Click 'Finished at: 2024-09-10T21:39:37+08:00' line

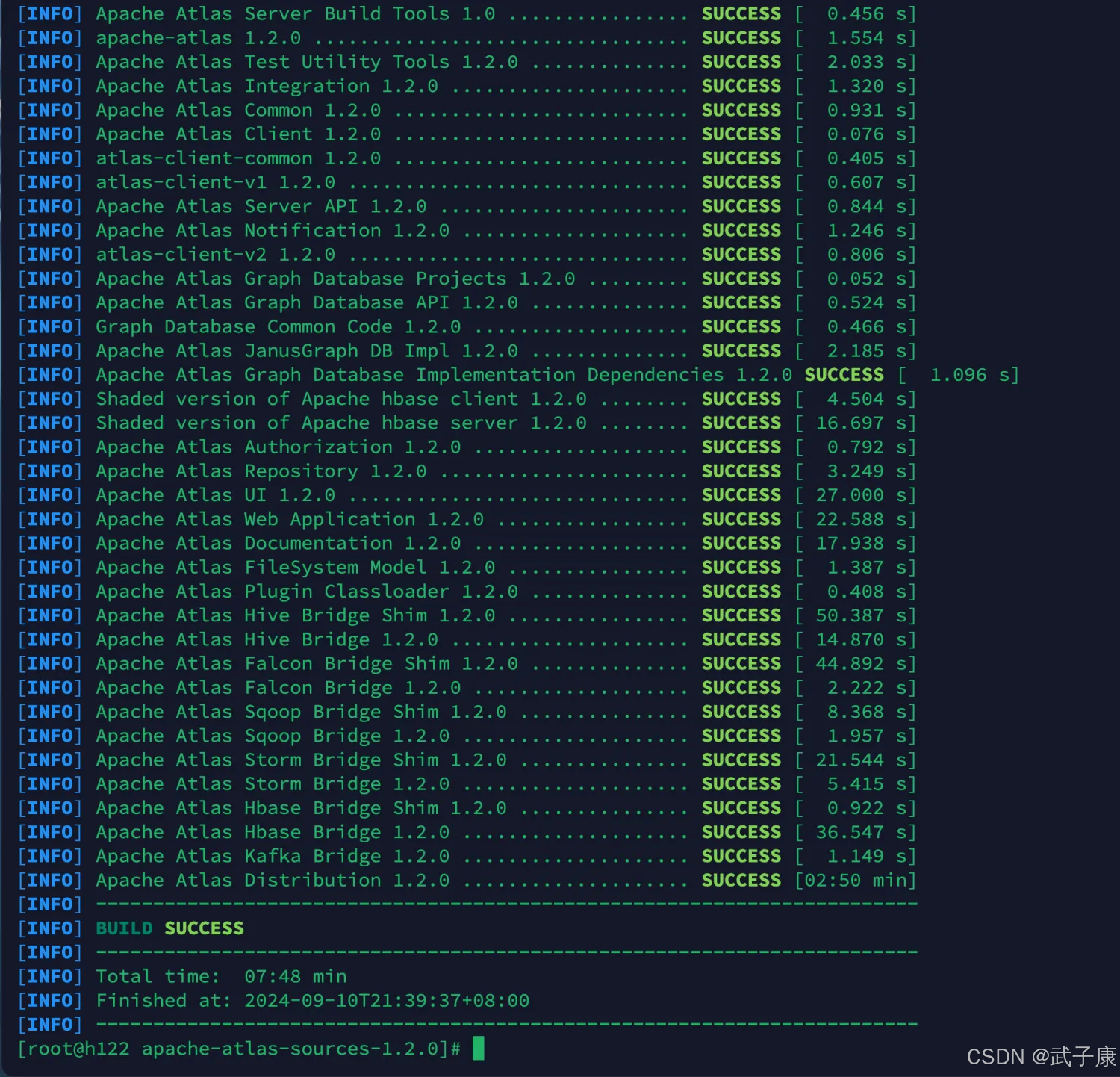313,1001
